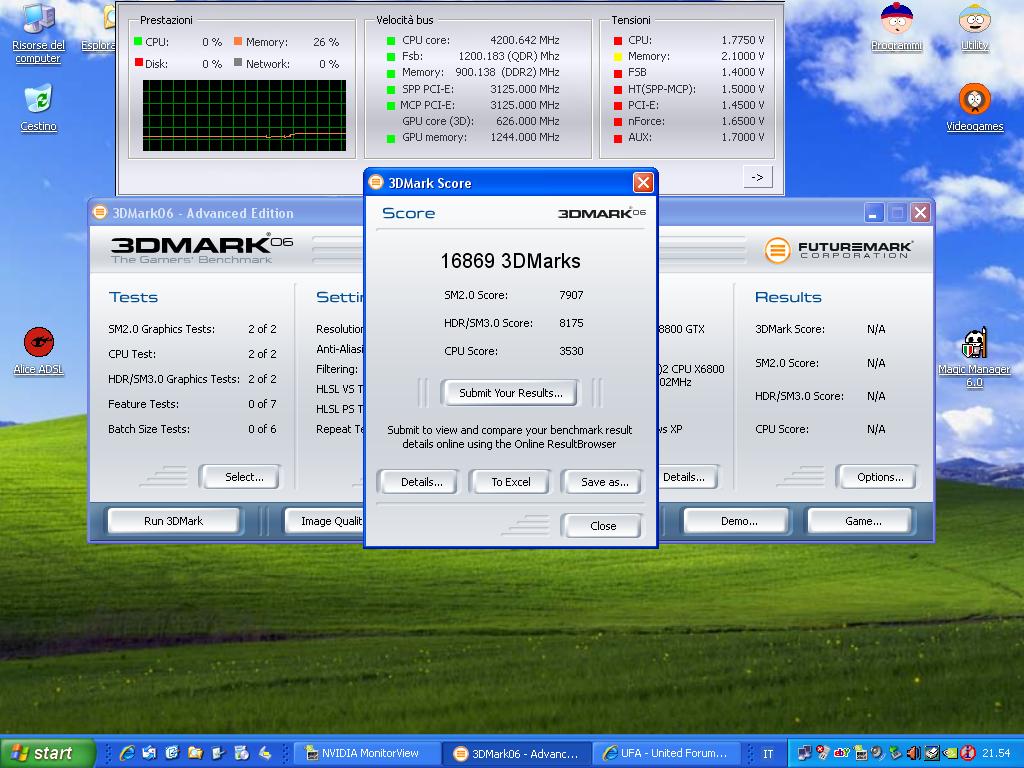Click the 16869 3DMarks score text
1024x768 pixels.
click(x=510, y=261)
